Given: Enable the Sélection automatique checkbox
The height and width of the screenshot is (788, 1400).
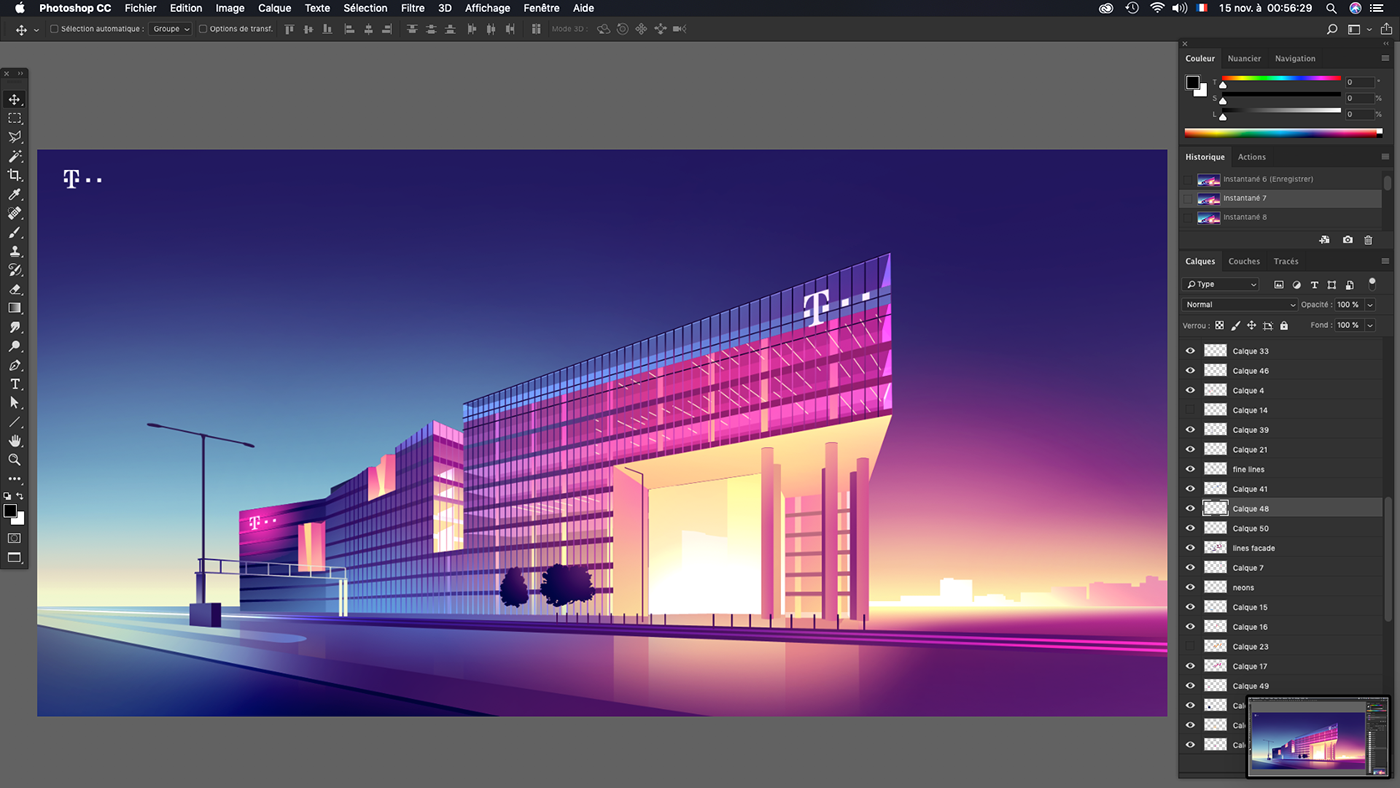Looking at the screenshot, I should pyautogui.click(x=54, y=29).
